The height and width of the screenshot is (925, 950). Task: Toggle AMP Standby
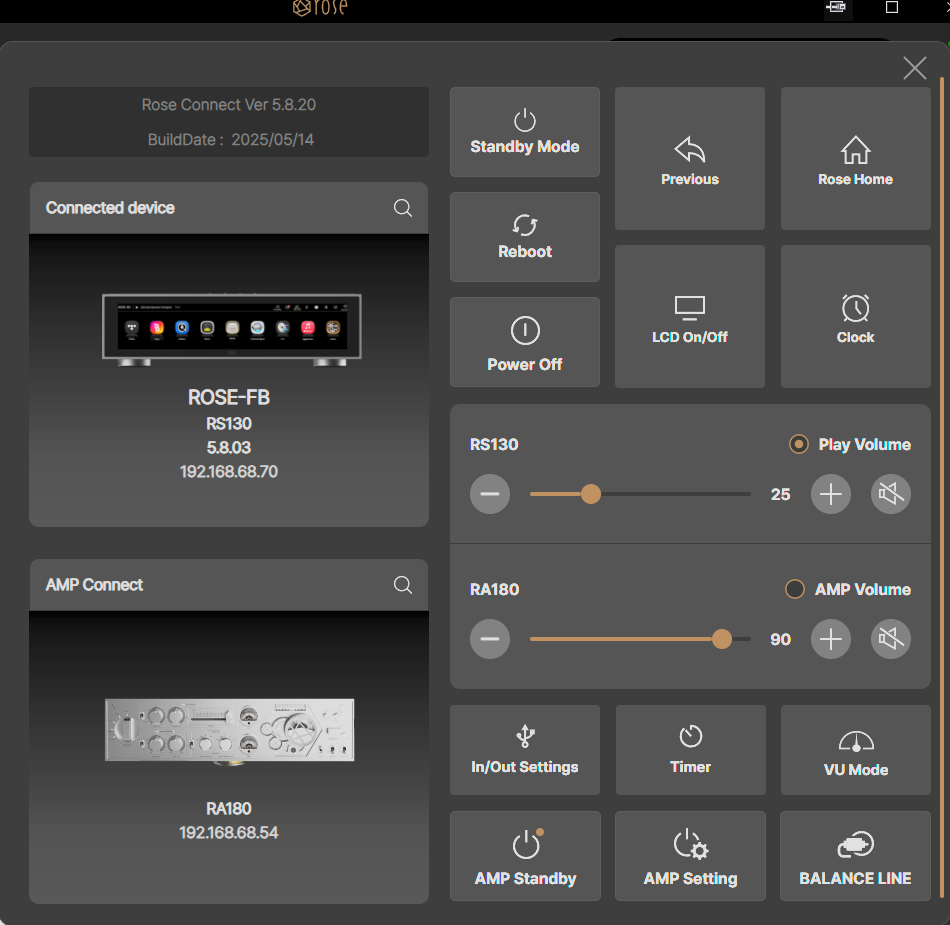[x=525, y=856]
